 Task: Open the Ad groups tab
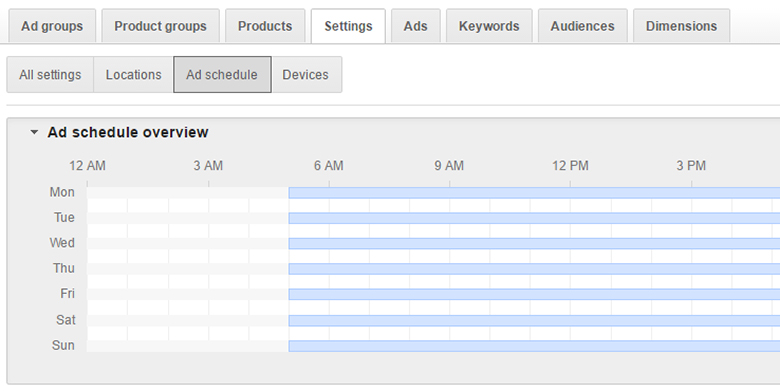pyautogui.click(x=52, y=26)
